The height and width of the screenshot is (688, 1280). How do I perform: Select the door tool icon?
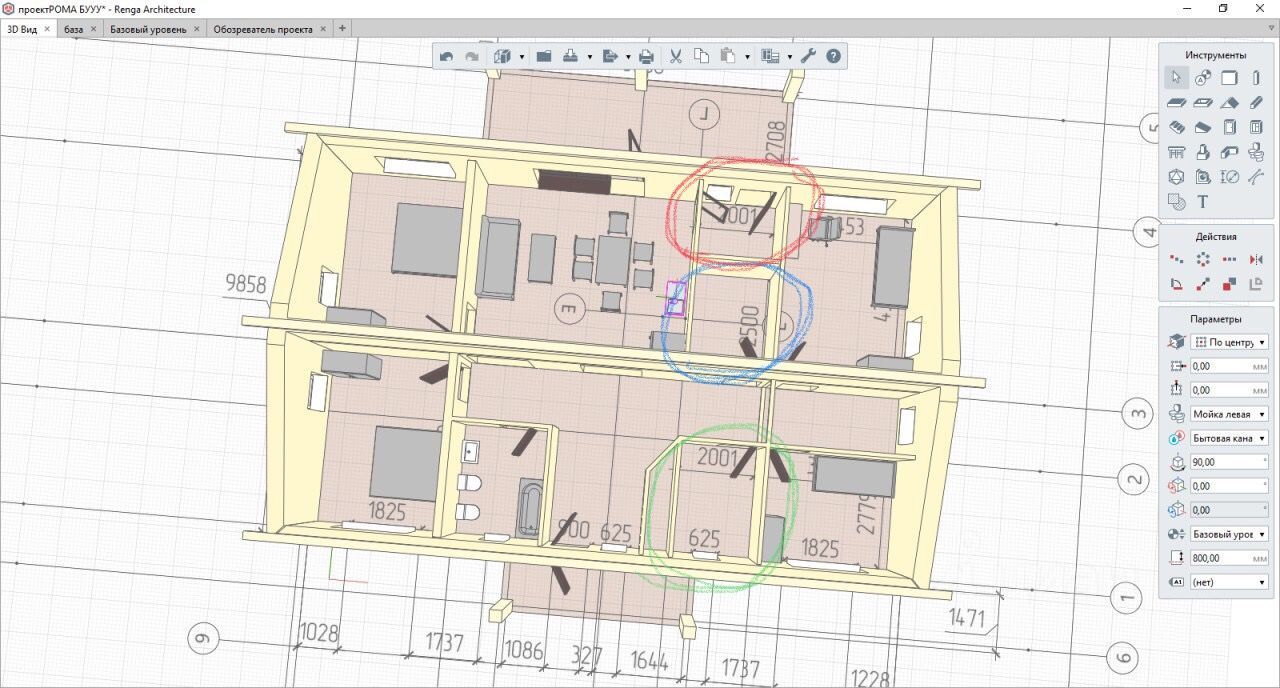(1230, 127)
